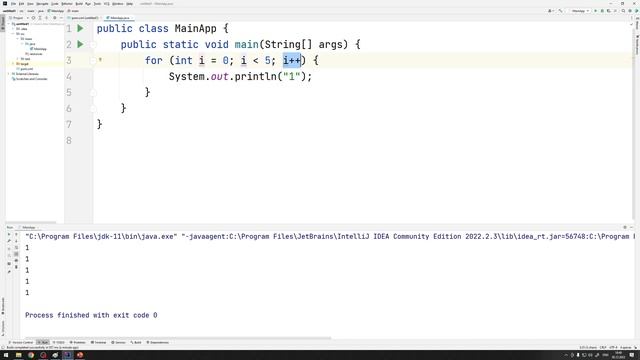Viewport: 640px width, 360px height.
Task: Jump up the stack trace in console
Action: pos(16,235)
